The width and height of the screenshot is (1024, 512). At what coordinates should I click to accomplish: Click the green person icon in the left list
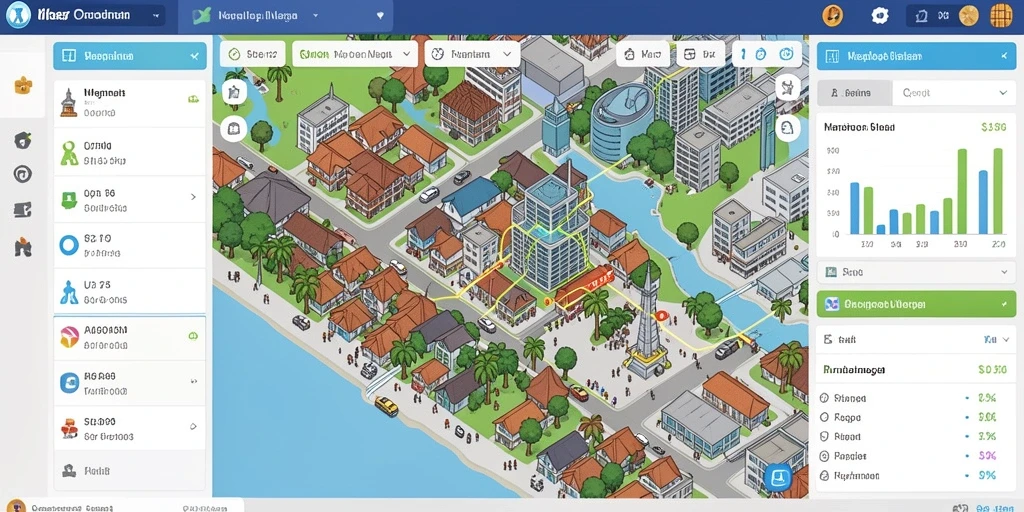pyautogui.click(x=69, y=152)
